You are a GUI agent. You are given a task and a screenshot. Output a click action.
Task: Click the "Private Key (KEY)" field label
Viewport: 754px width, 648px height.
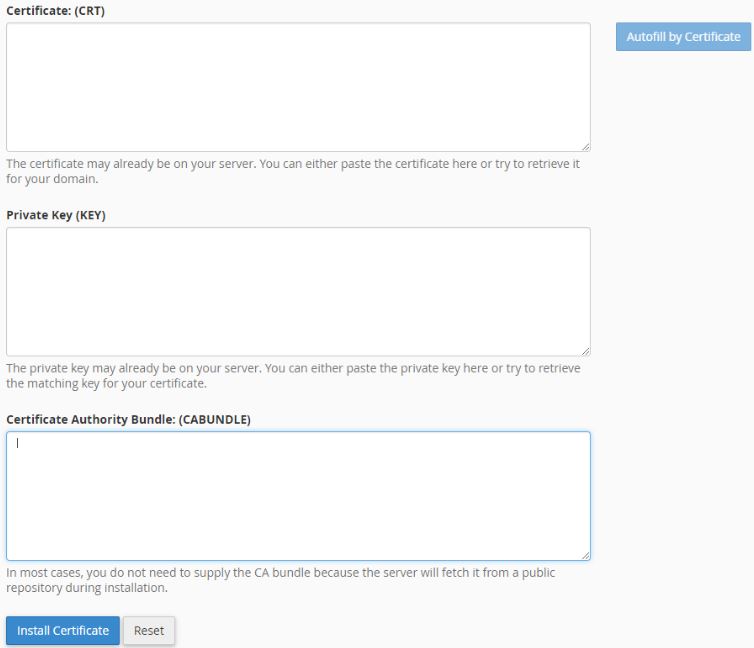coord(56,215)
